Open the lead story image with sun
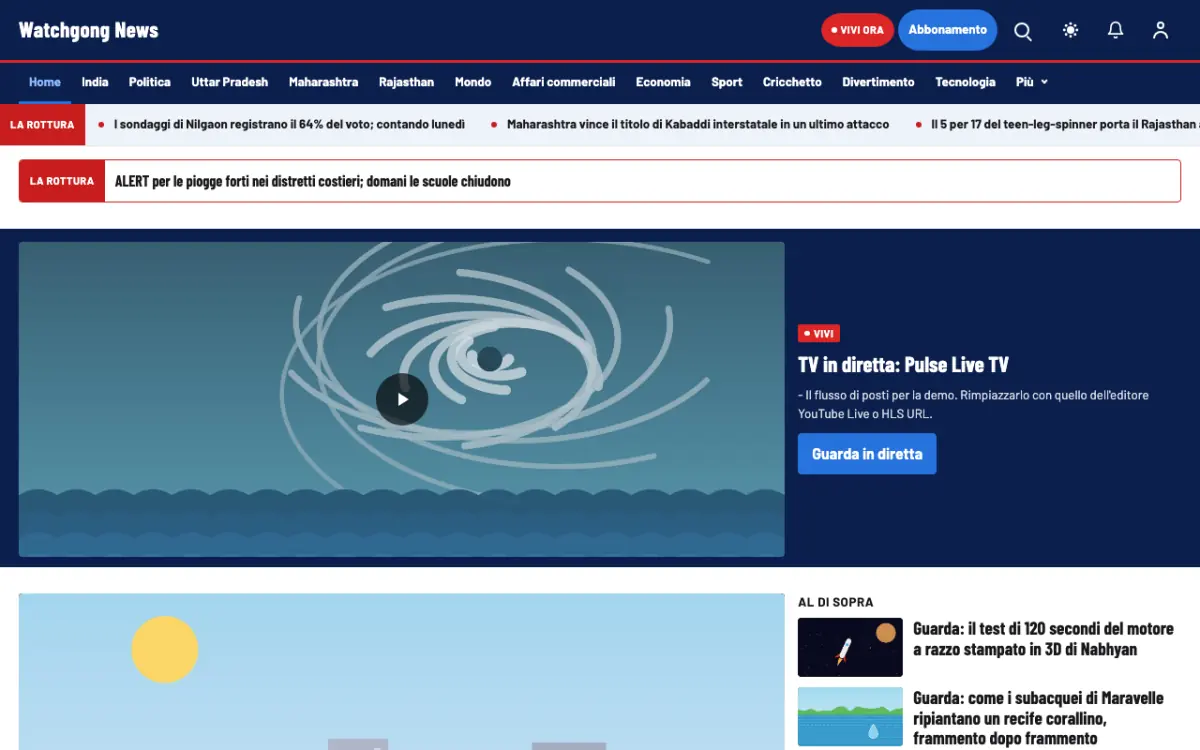This screenshot has width=1200, height=750. click(x=402, y=671)
